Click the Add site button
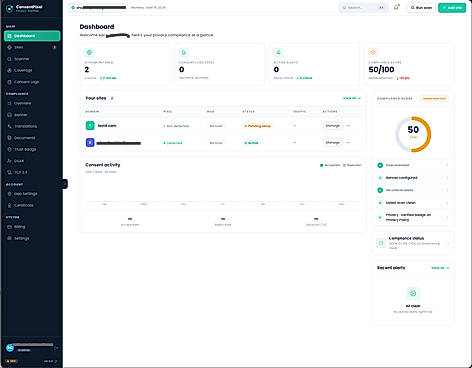The width and height of the screenshot is (472, 368). 452,8
